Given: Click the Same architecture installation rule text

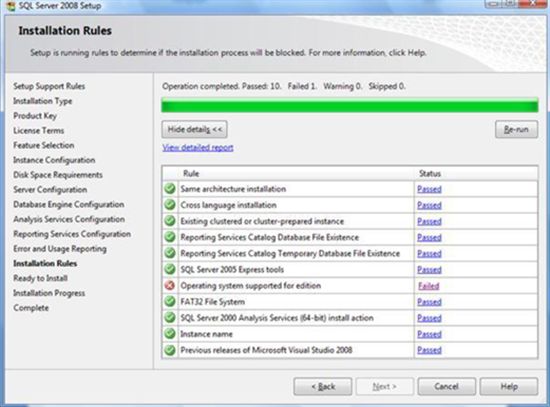Looking at the screenshot, I should click(x=233, y=189).
